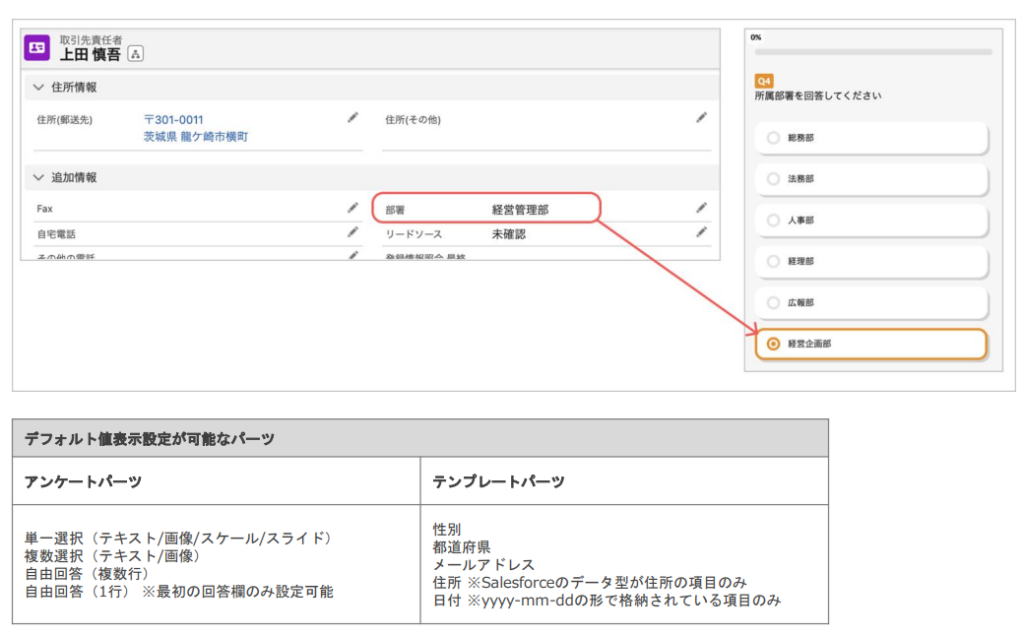Click the Q4 question badge

(x=764, y=81)
